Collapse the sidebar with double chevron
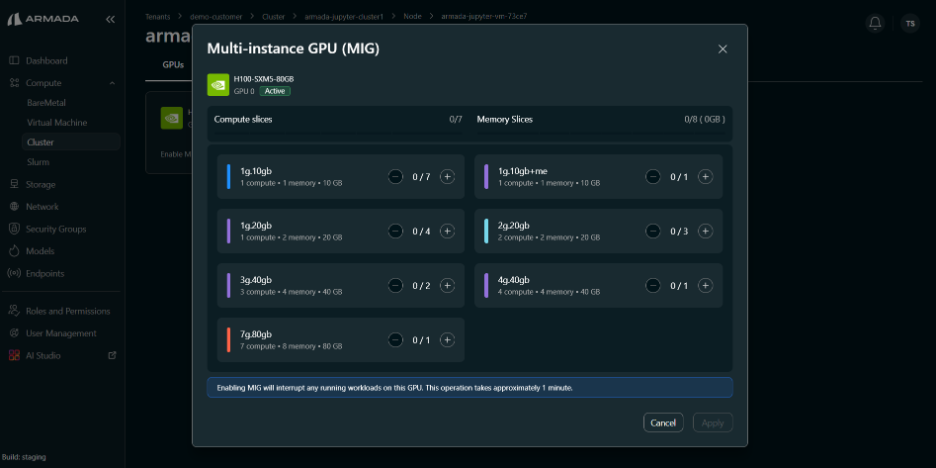The width and height of the screenshot is (936, 468). pos(110,19)
